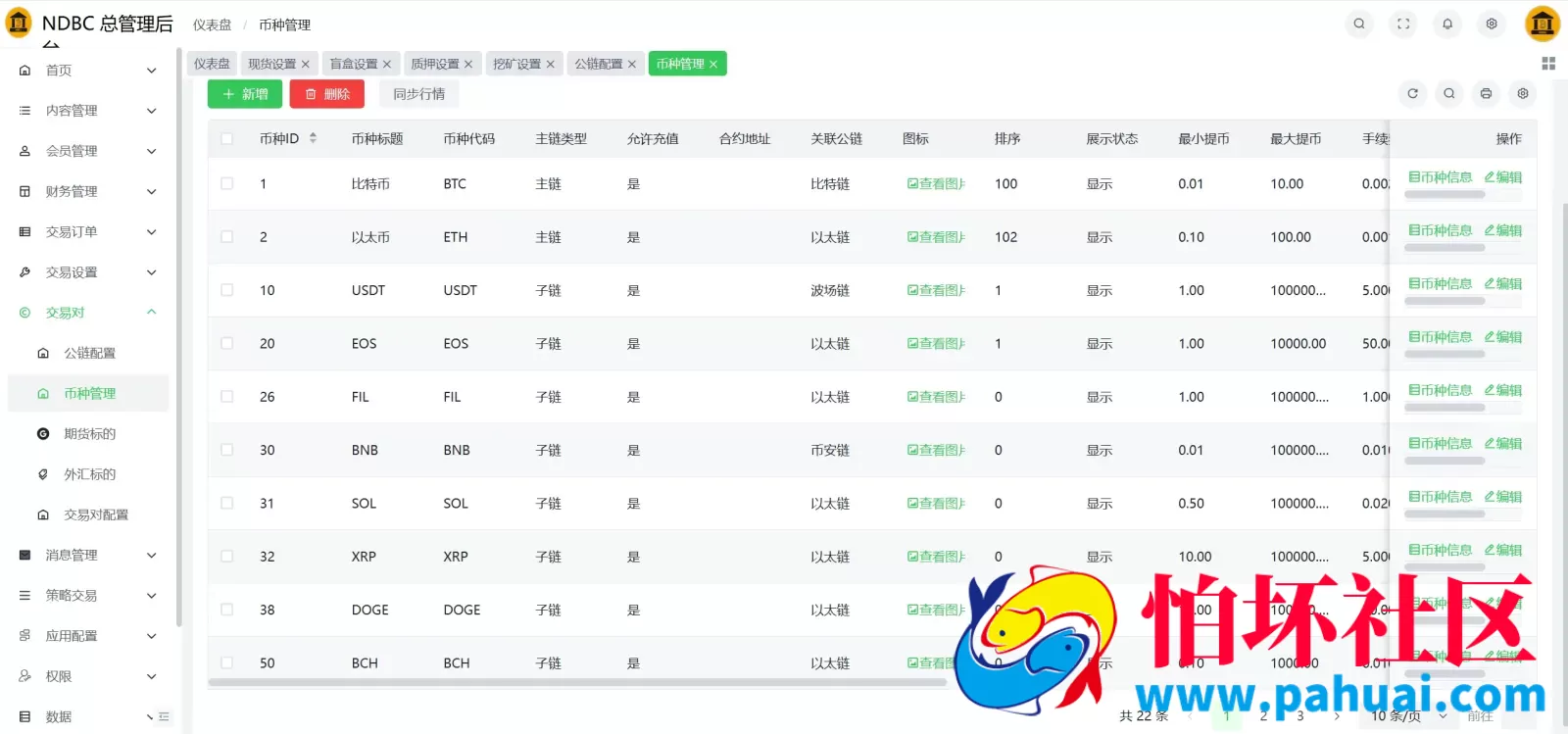Image resolution: width=1568 pixels, height=734 pixels.
Task: Expand the 消息管理 sidebar menu
Action: pyautogui.click(x=88, y=555)
